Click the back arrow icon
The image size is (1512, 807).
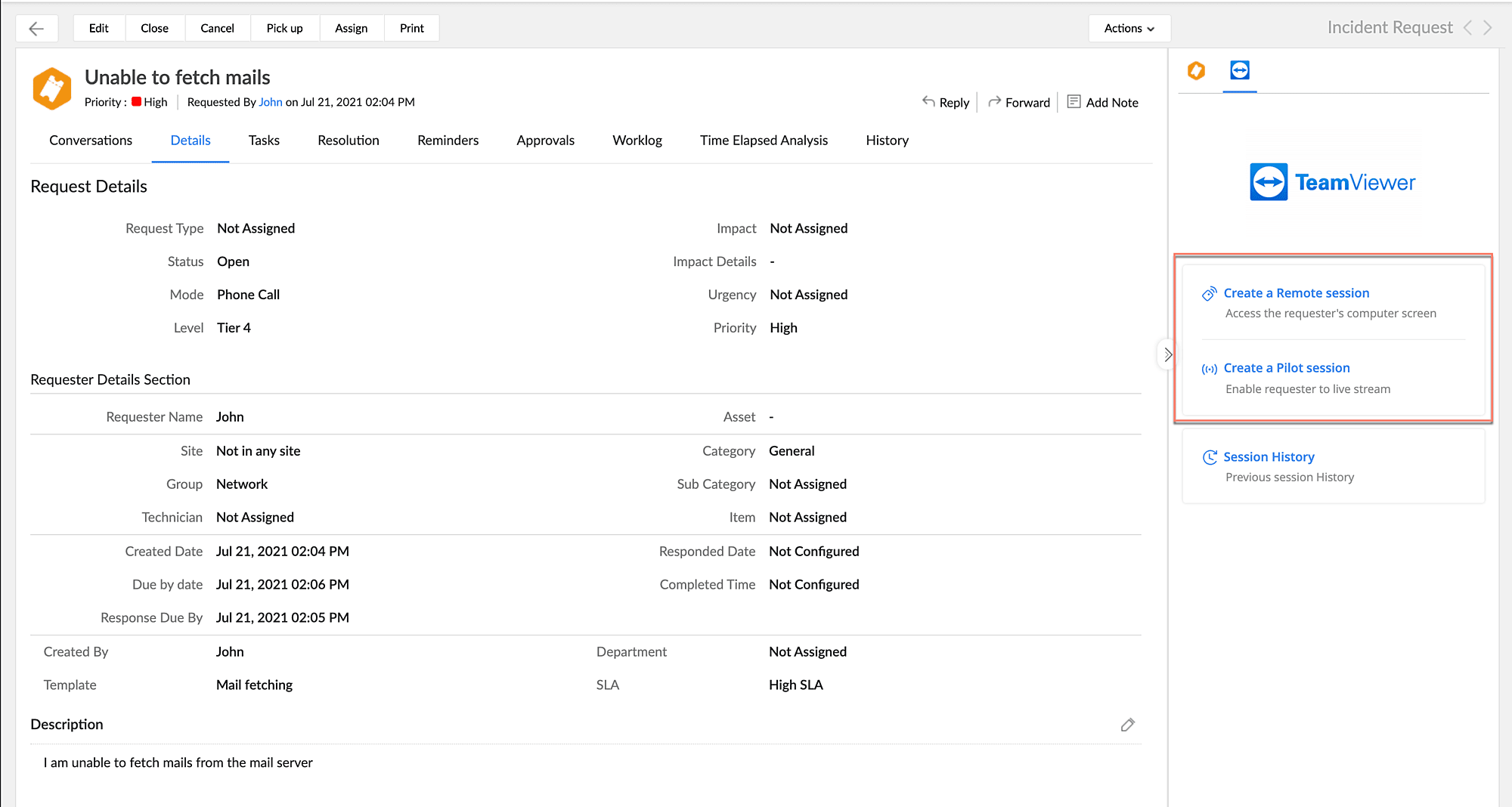[x=36, y=29]
